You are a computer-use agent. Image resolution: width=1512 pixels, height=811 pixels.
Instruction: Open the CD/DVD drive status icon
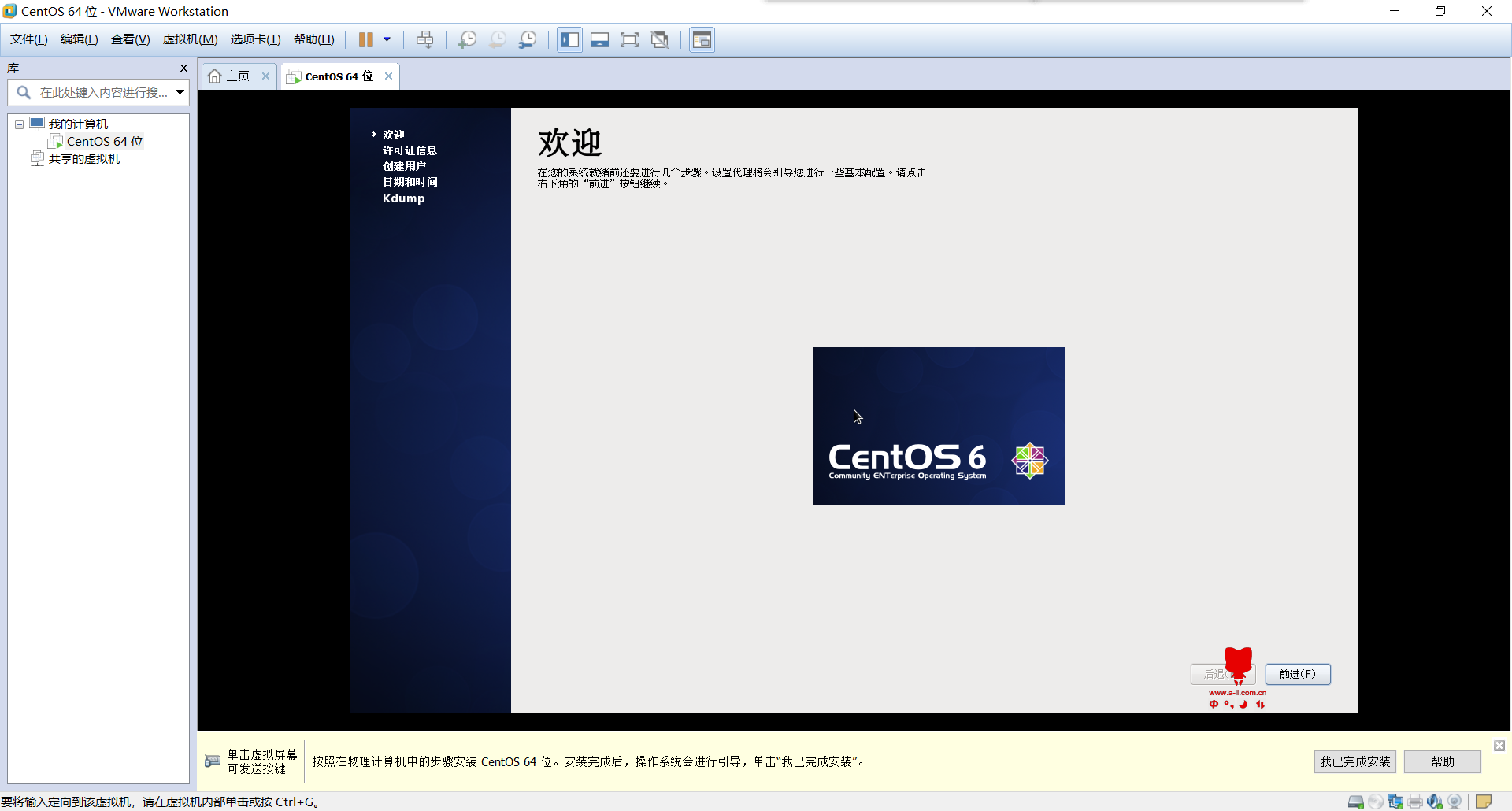pyautogui.click(x=1376, y=802)
